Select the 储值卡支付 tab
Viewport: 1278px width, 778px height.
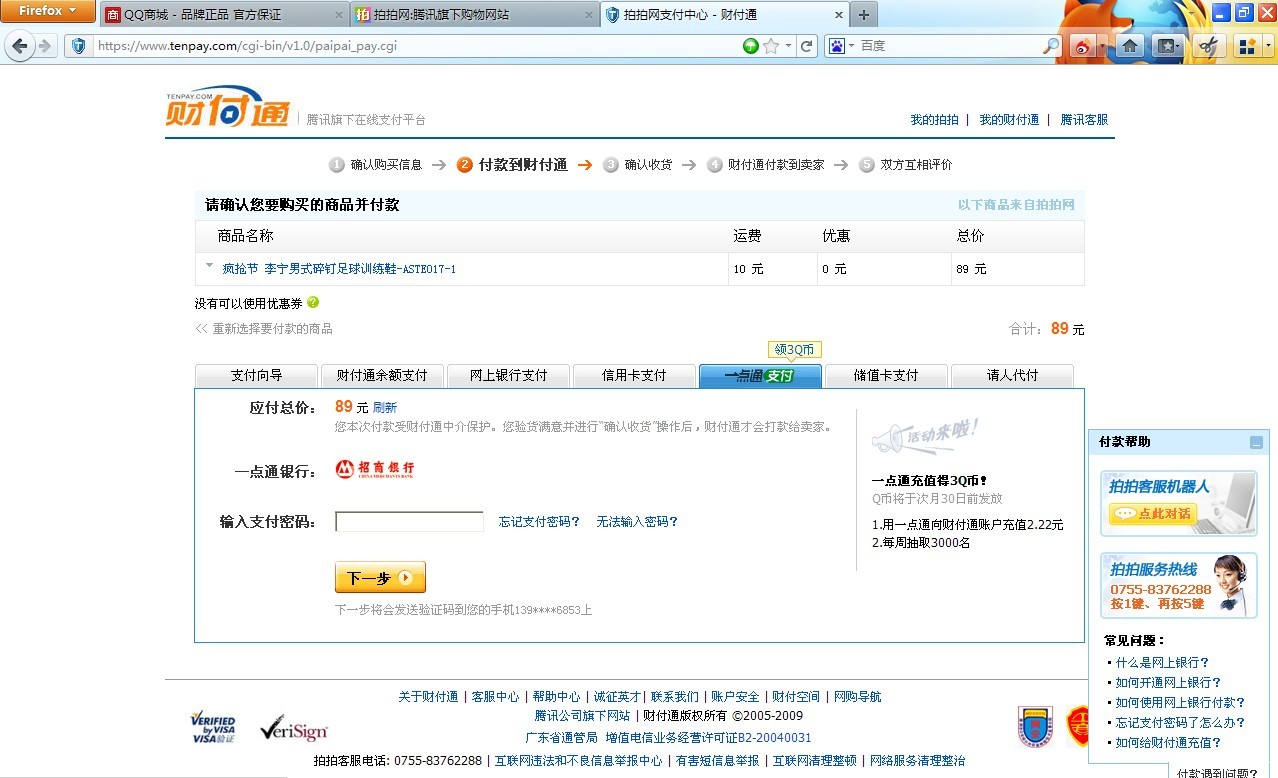886,376
